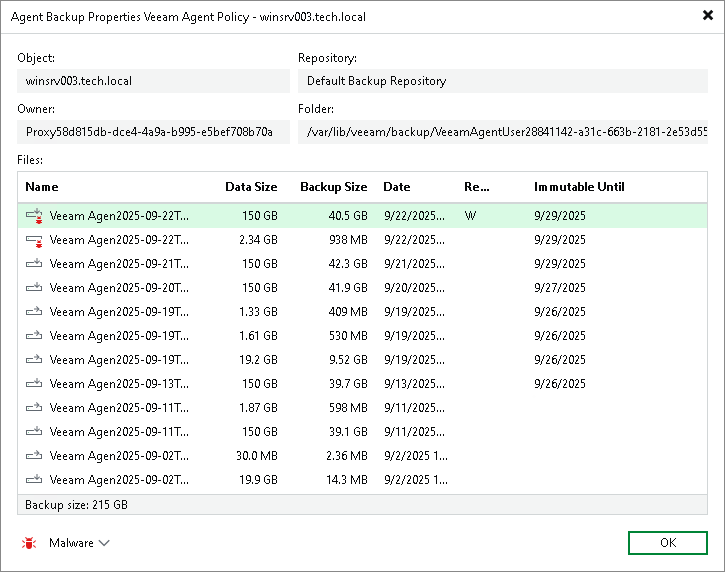The image size is (725, 572).
Task: Click the 1.61 GB data size cell
Action: (x=258, y=336)
